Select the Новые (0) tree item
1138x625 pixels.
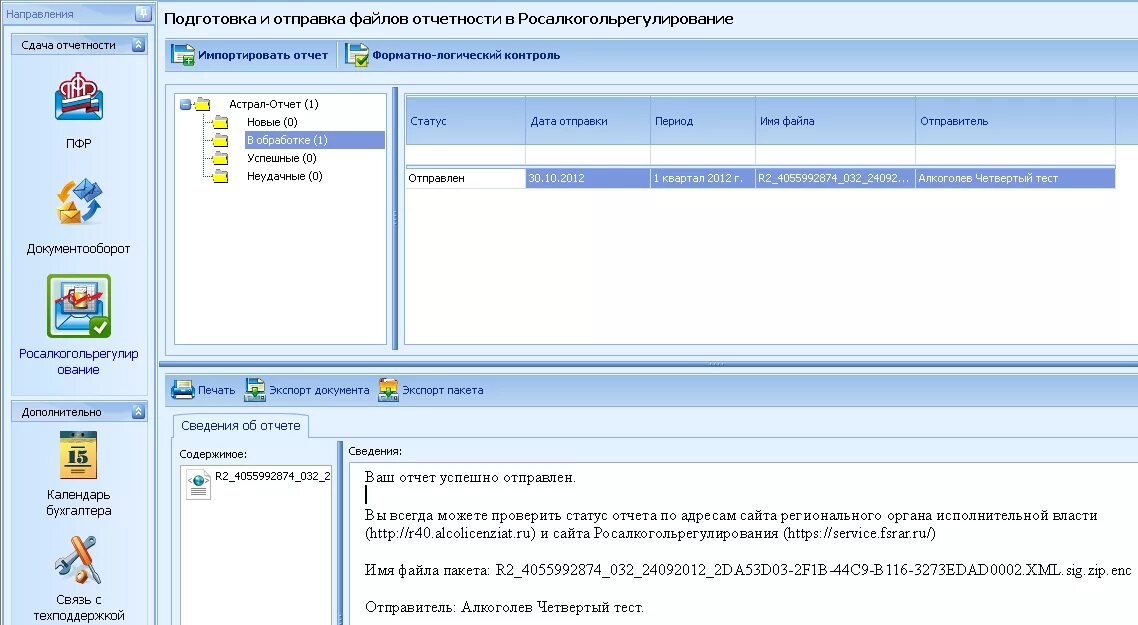pyautogui.click(x=272, y=123)
